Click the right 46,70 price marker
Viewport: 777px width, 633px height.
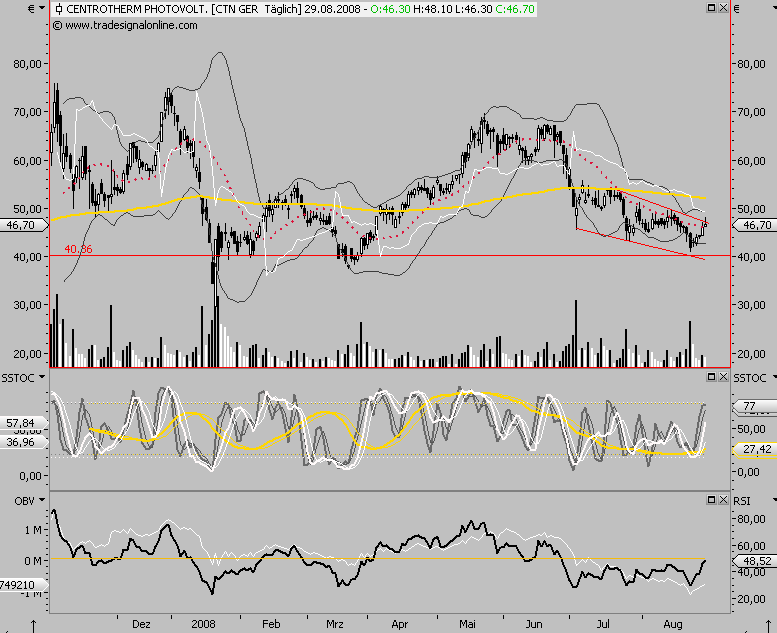(755, 225)
